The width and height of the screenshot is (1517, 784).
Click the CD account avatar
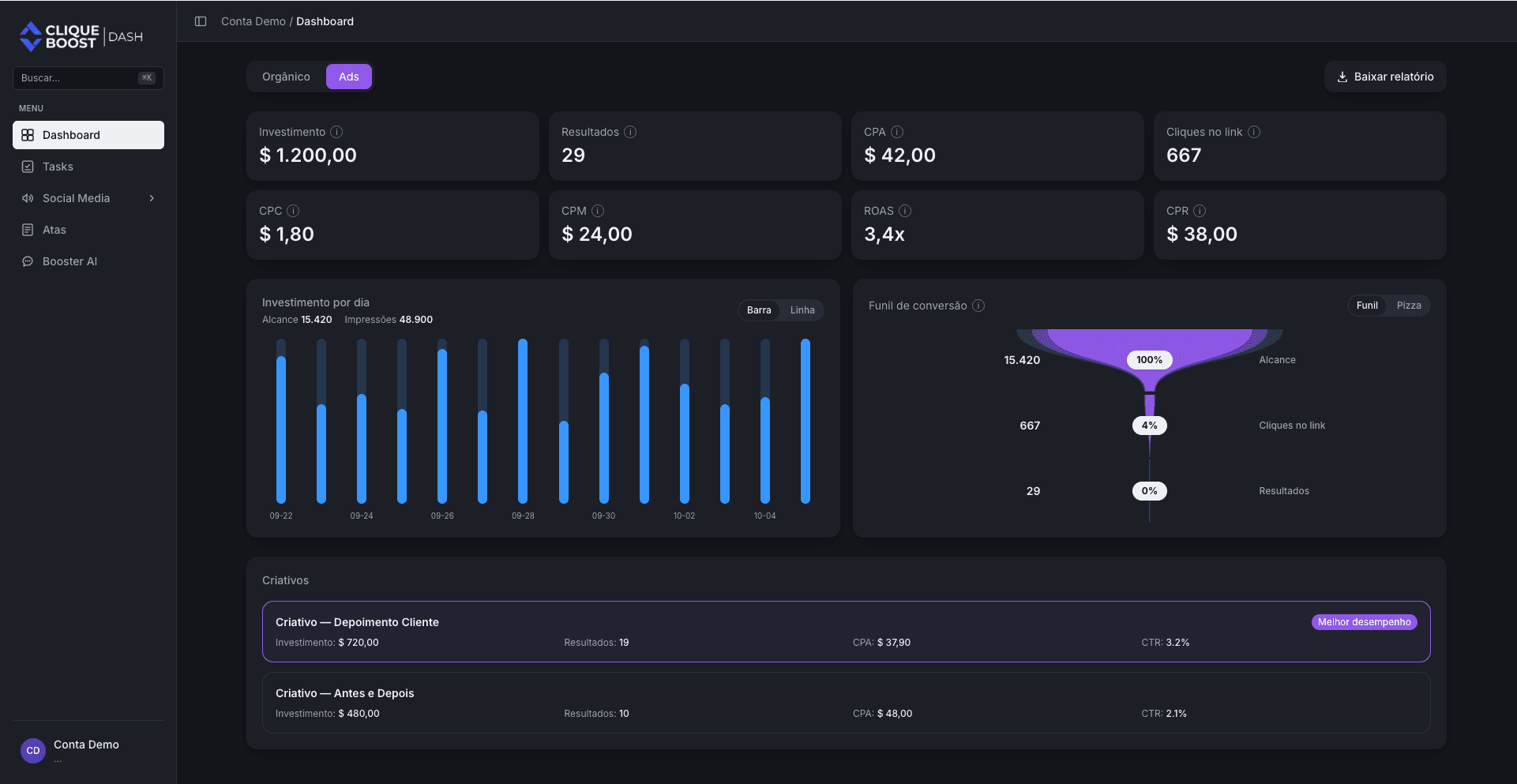pos(33,751)
